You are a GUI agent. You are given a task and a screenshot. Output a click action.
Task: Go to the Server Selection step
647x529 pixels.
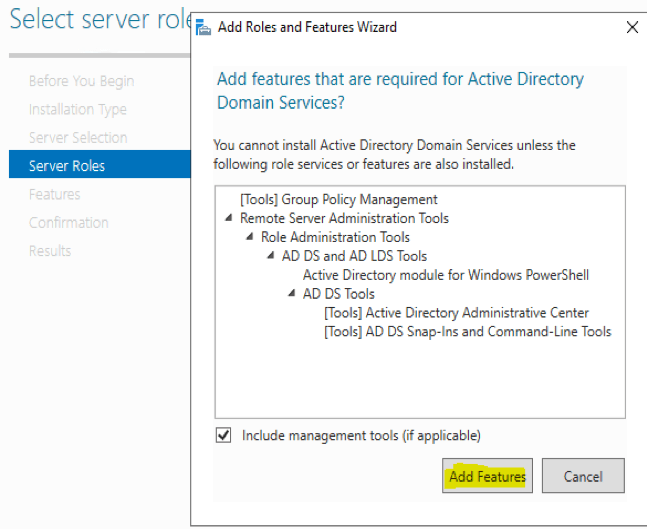point(78,137)
